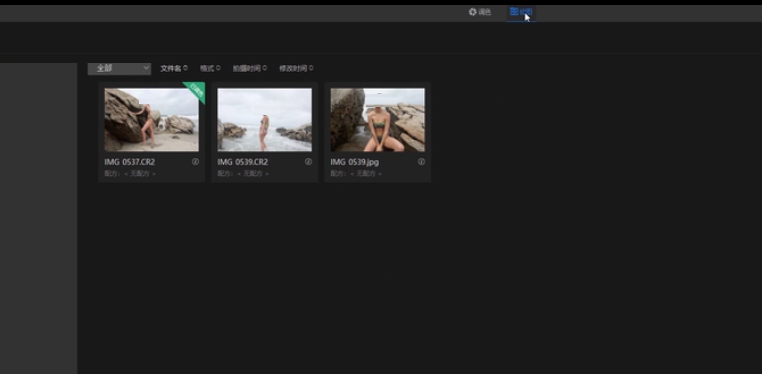This screenshot has width=762, height=374.
Task: Open info icon for IMG_0539.CR2
Action: point(308,162)
